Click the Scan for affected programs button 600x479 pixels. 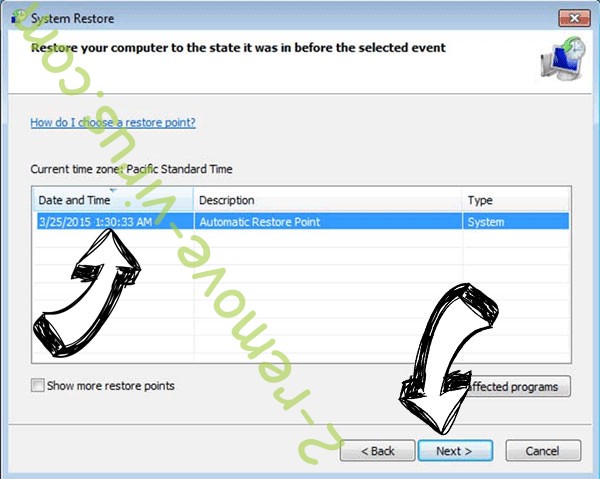tap(513, 386)
